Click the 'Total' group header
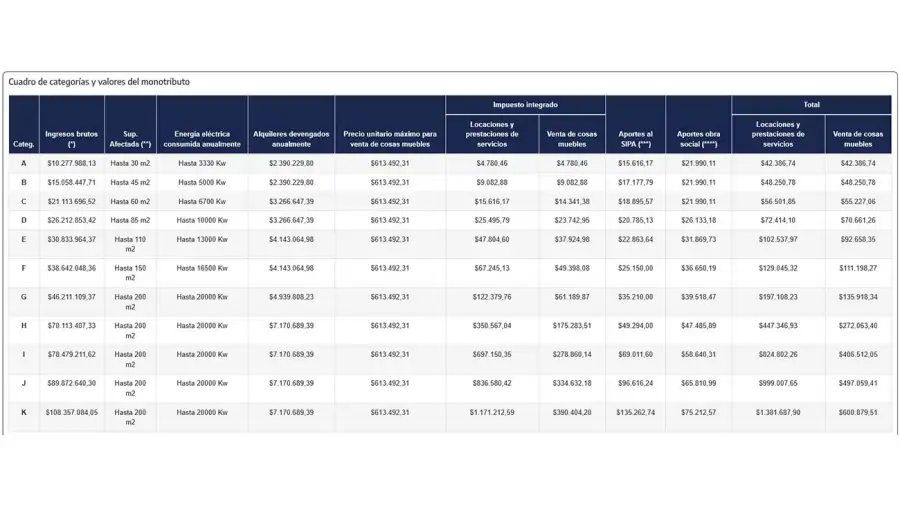 [x=811, y=104]
